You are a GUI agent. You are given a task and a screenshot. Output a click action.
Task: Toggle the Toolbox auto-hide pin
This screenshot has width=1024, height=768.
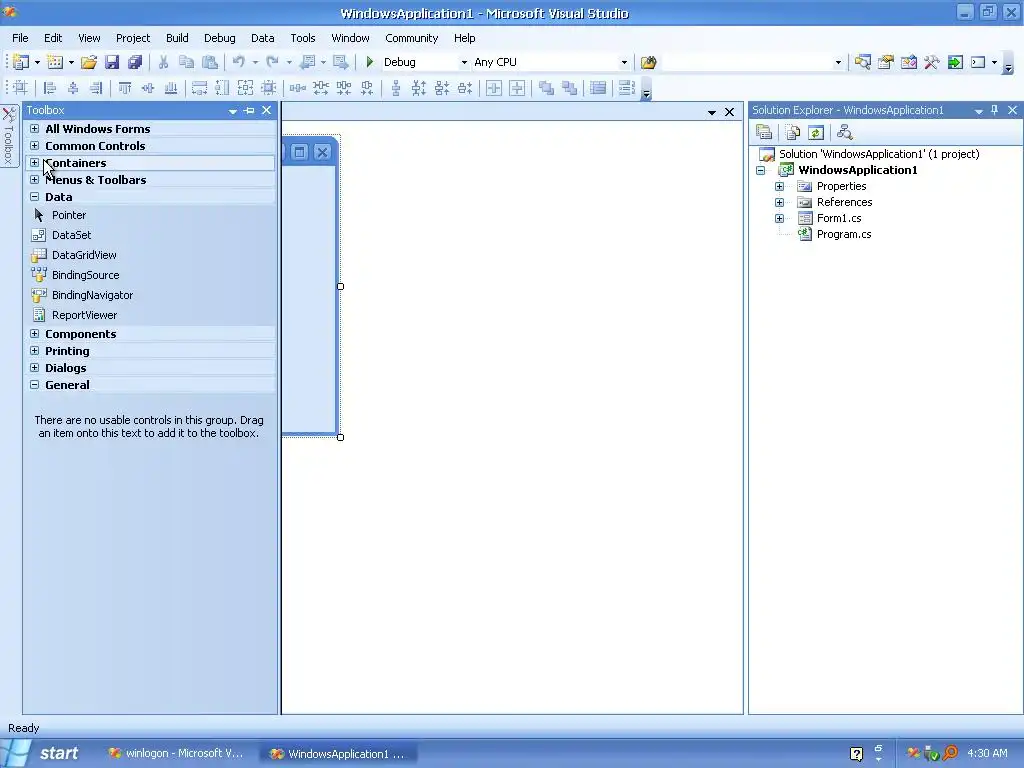[249, 110]
